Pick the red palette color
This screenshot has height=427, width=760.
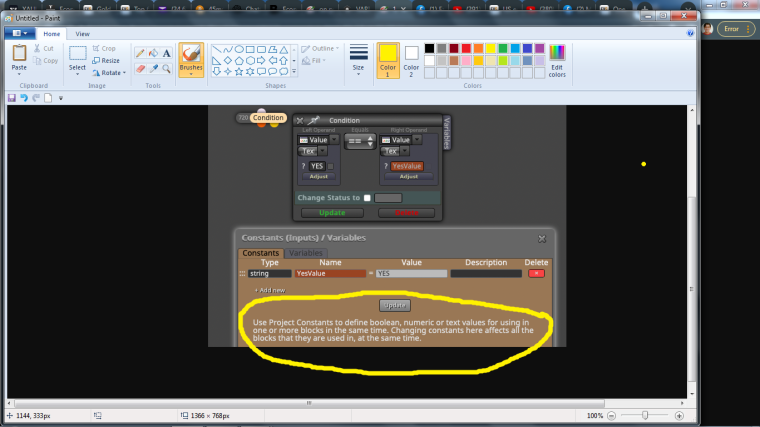466,48
